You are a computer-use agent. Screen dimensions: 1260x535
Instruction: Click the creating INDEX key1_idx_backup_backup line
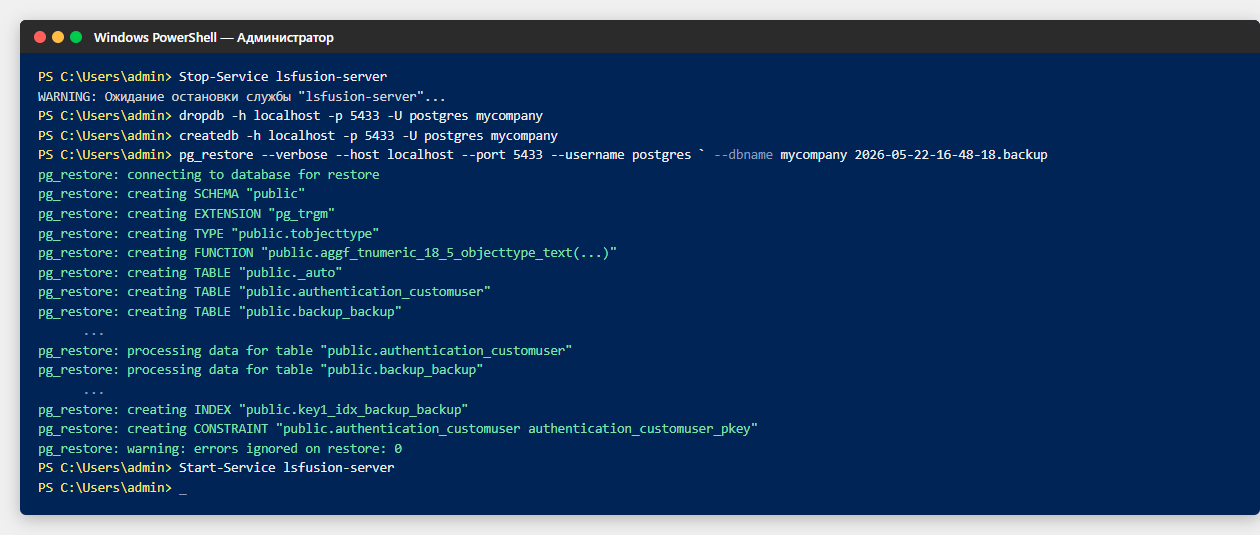253,409
